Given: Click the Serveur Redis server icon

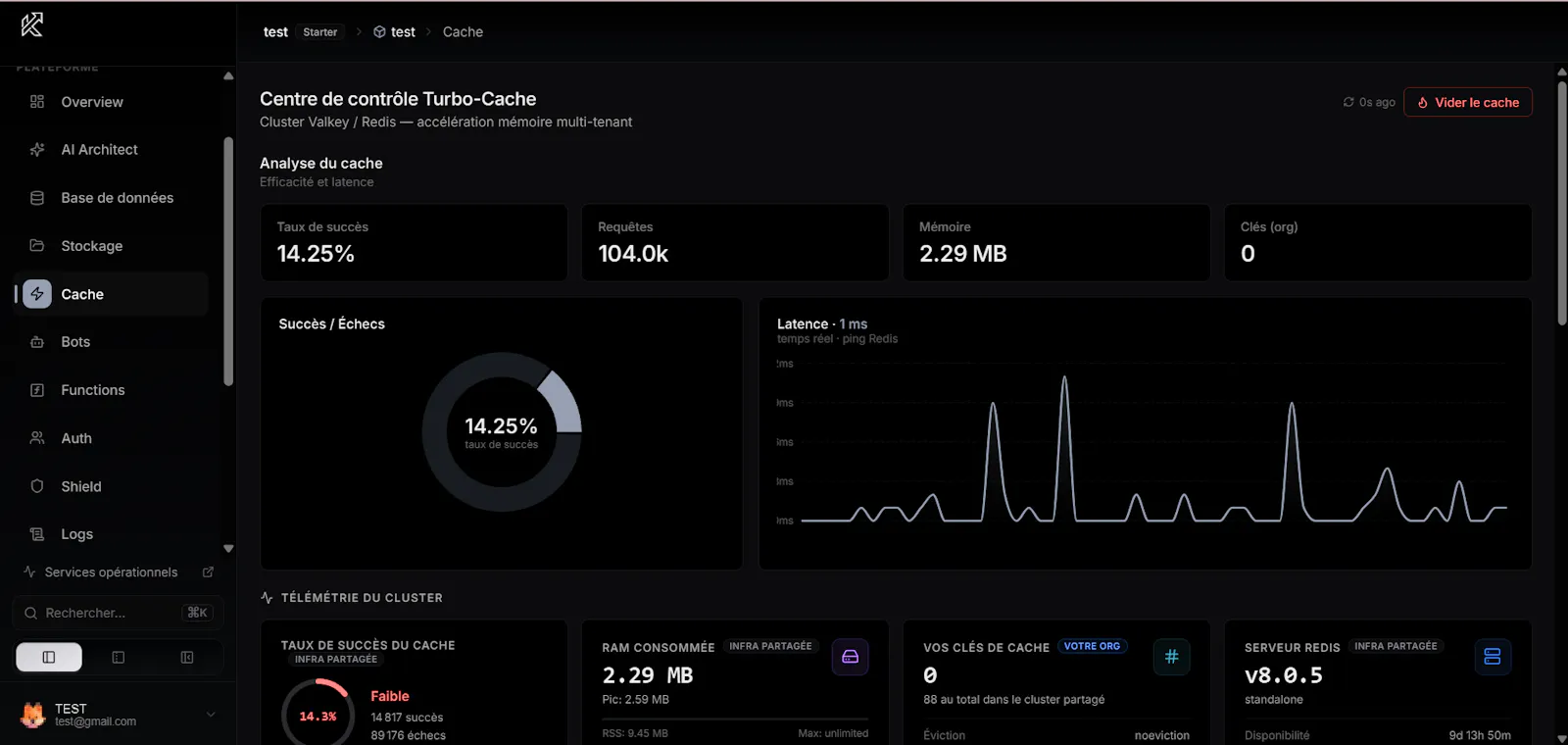Looking at the screenshot, I should point(1493,657).
